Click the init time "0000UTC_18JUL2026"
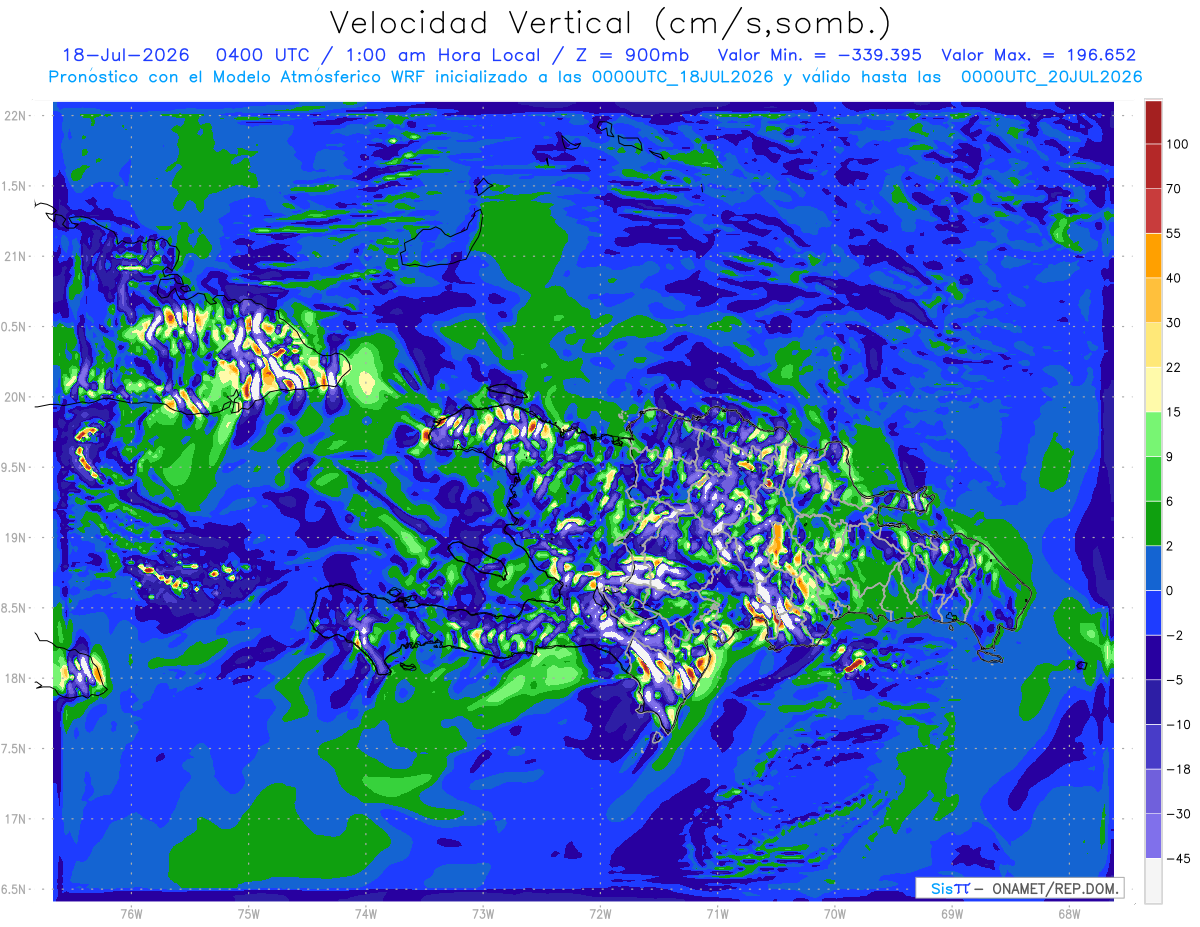This screenshot has width=1200, height=927. click(x=683, y=76)
